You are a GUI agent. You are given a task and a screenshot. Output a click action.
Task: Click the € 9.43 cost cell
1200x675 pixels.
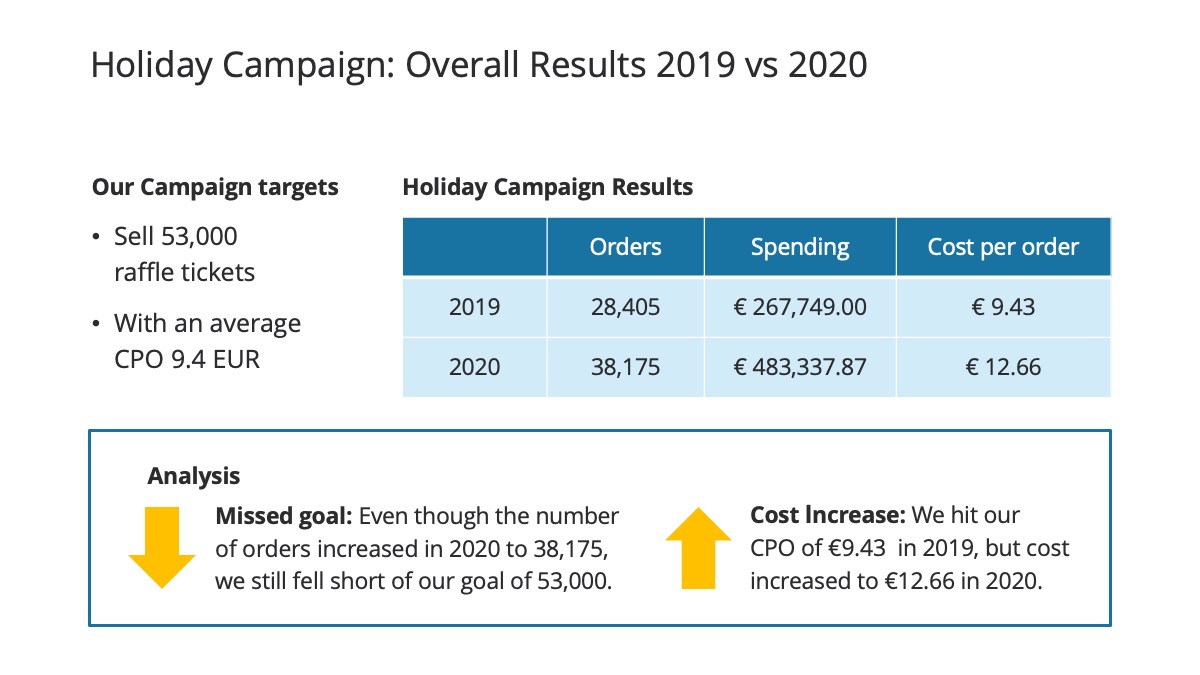(1003, 307)
